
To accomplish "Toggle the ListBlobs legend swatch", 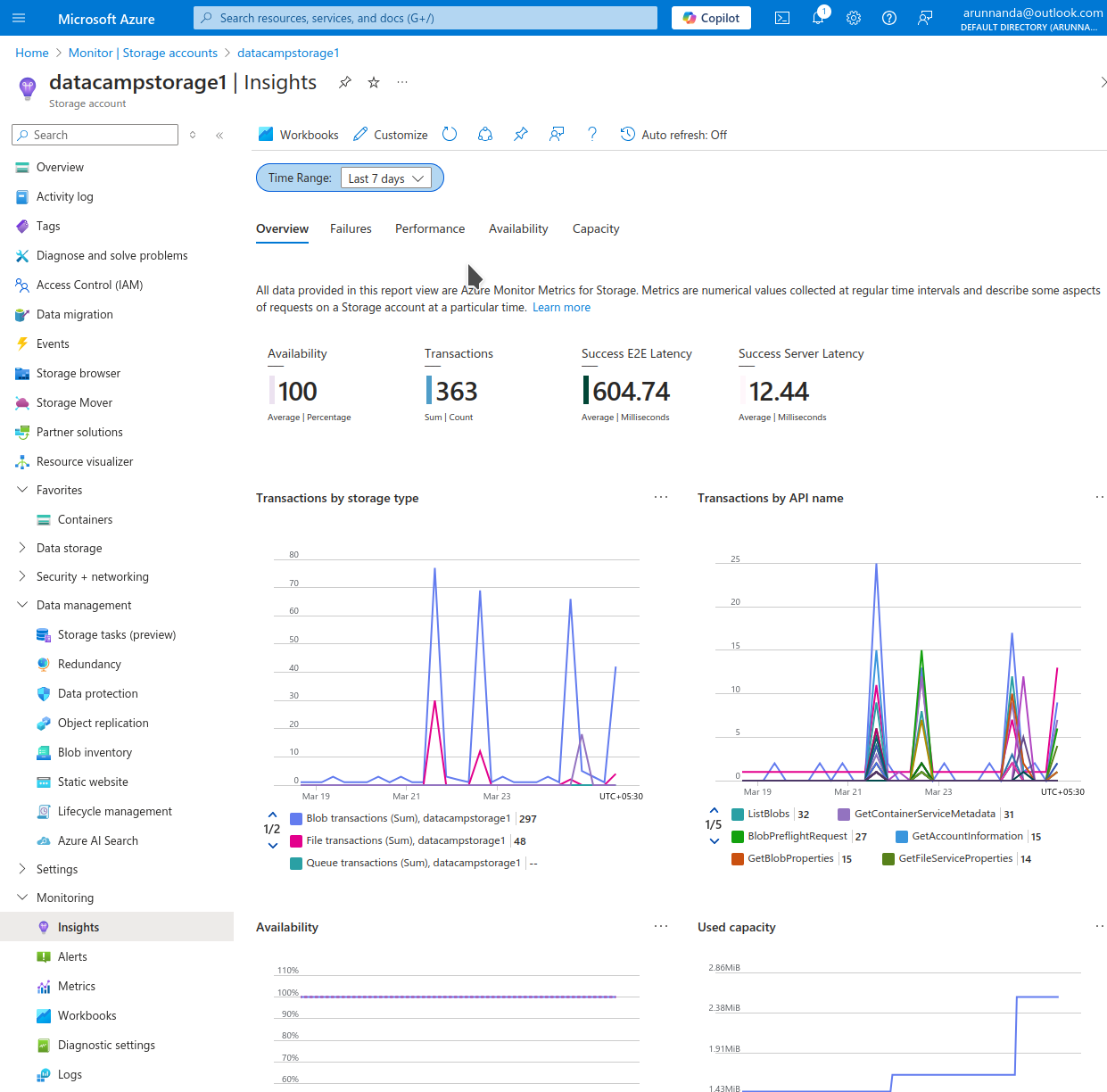I will pos(738,814).
